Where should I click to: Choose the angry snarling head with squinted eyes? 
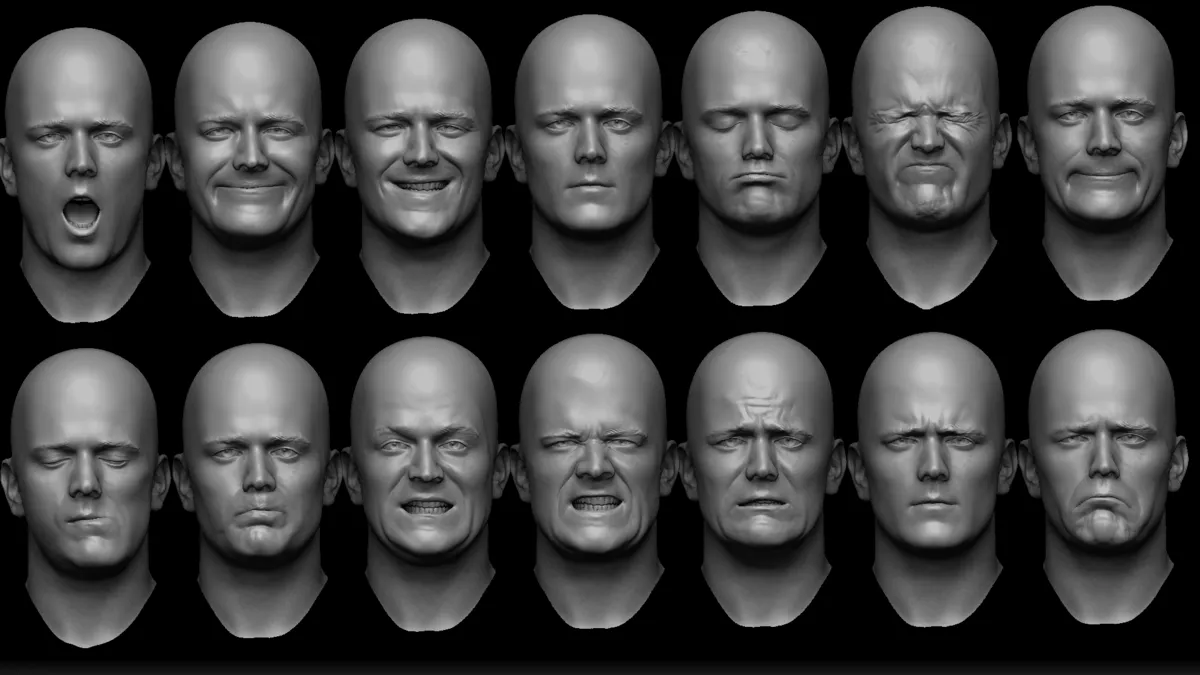click(594, 481)
